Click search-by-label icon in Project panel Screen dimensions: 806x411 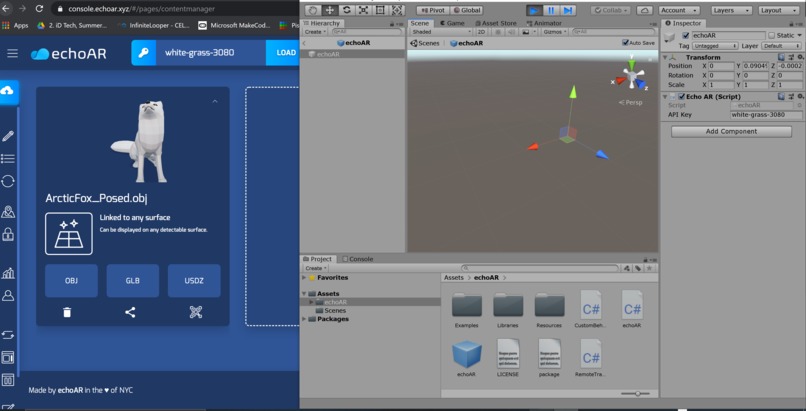638,268
